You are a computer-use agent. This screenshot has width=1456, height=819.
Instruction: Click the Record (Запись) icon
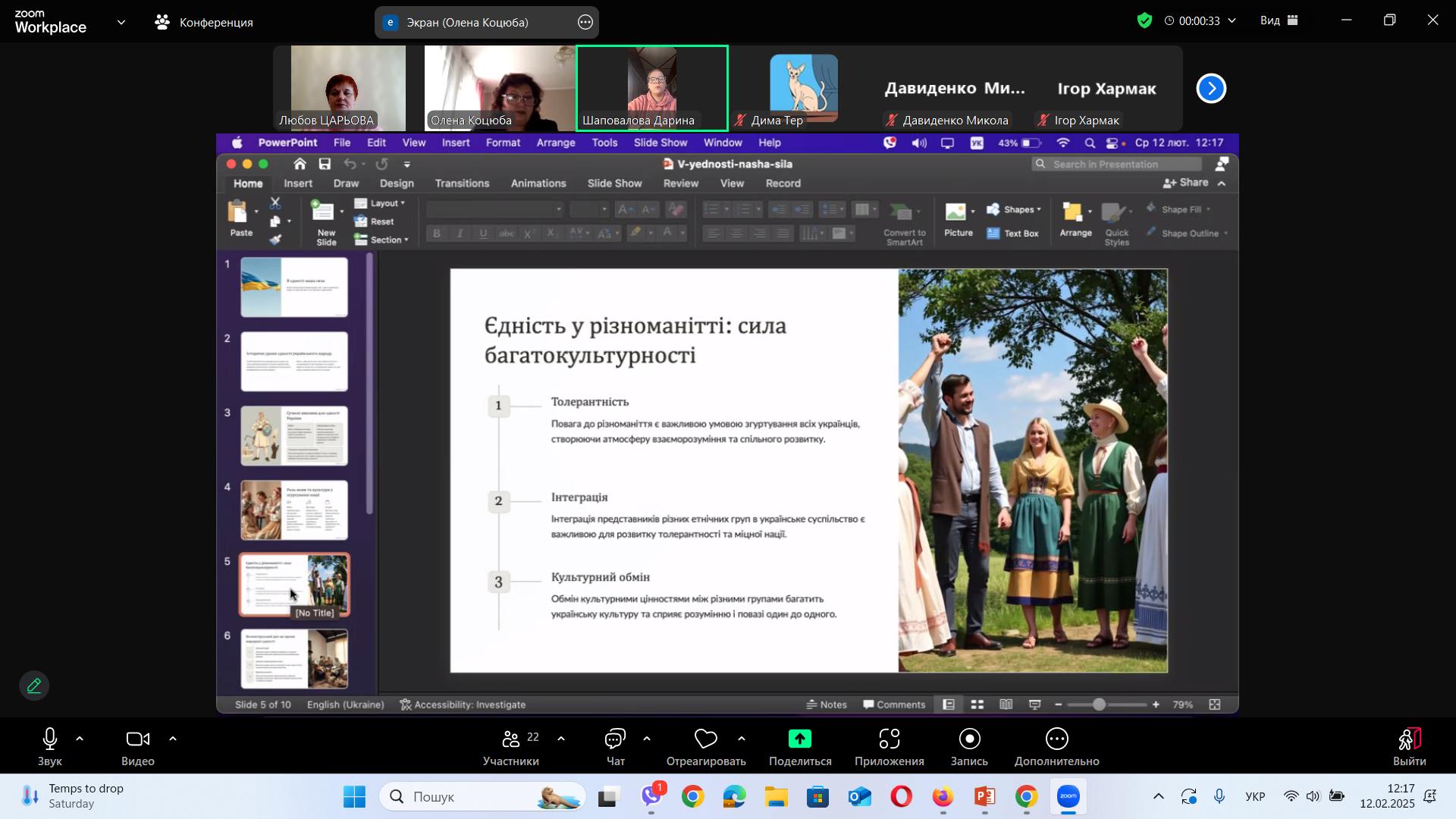969,739
